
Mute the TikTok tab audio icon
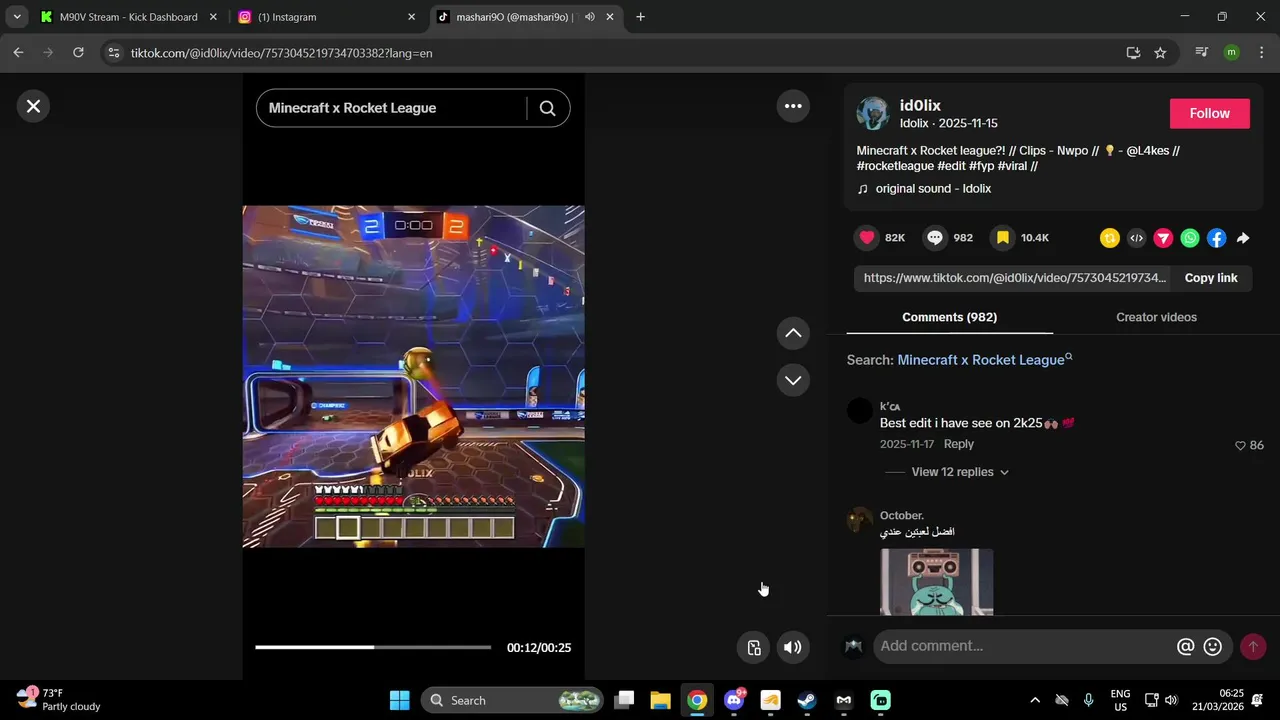[x=590, y=17]
